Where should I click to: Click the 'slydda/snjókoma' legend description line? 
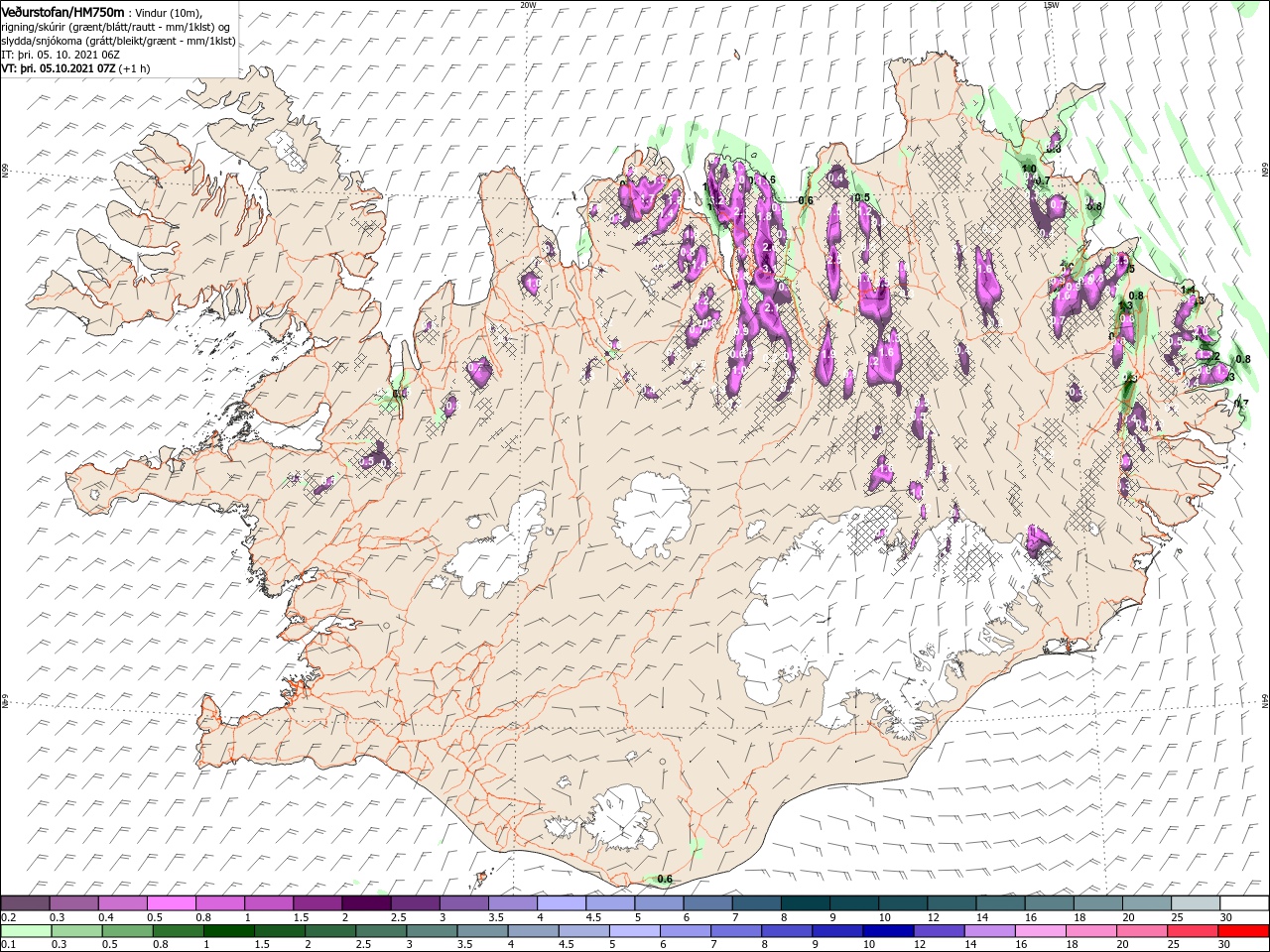click(x=118, y=41)
